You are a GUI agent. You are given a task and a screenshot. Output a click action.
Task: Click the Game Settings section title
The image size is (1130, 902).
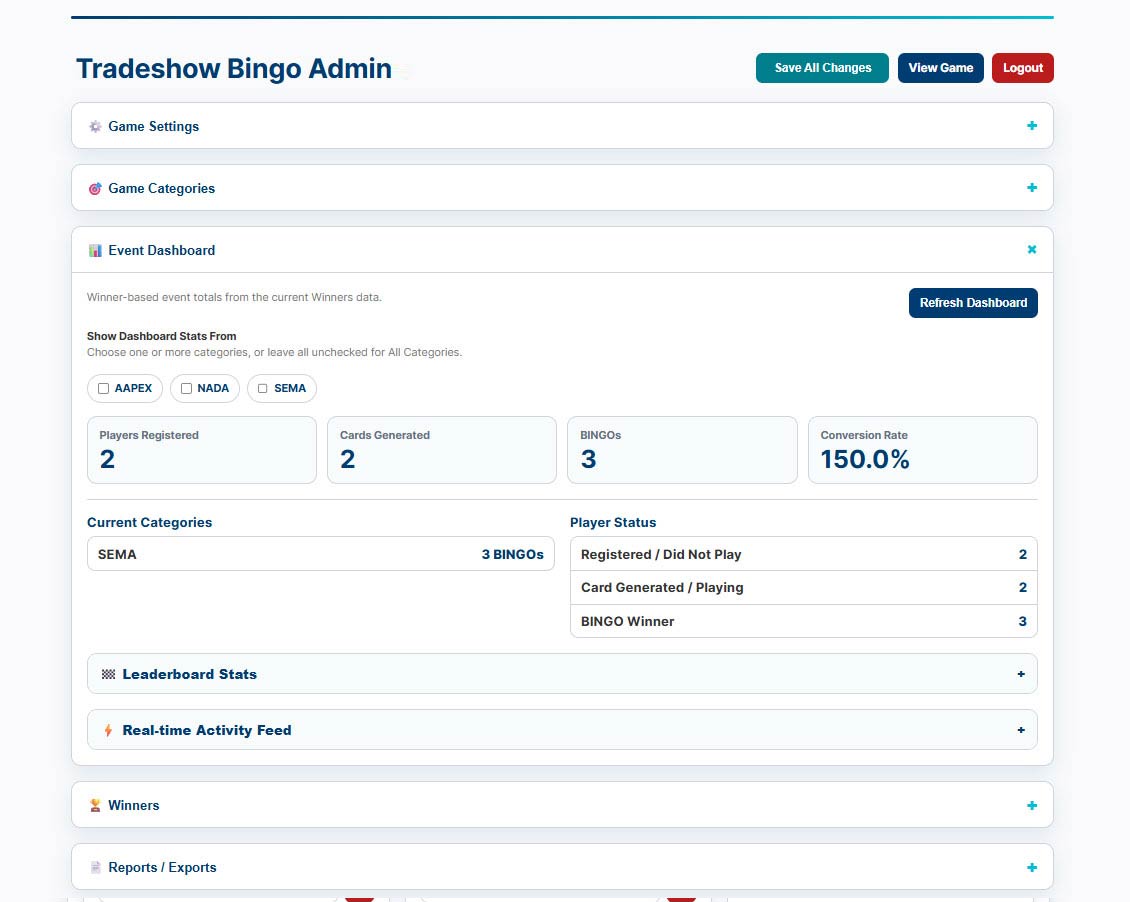(154, 127)
